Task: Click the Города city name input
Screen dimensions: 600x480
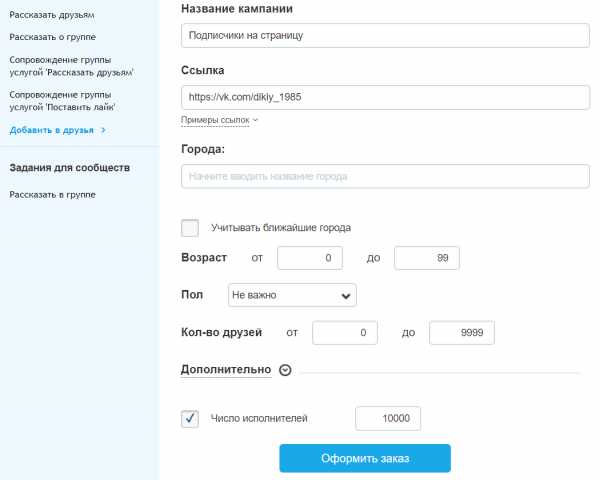Action: tap(385, 176)
